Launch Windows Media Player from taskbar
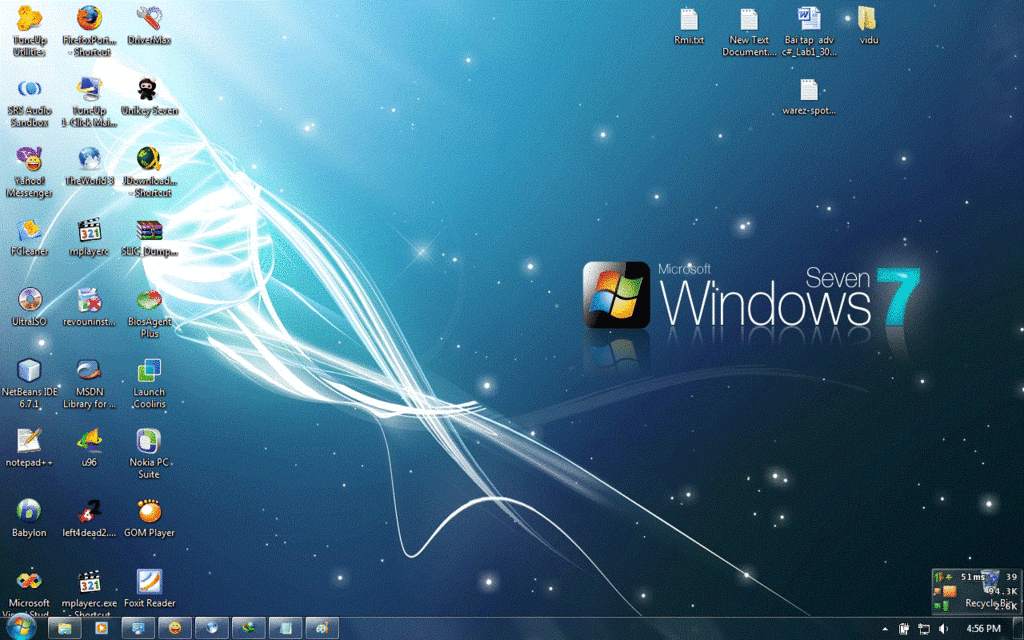The width and height of the screenshot is (1024, 640). point(101,628)
